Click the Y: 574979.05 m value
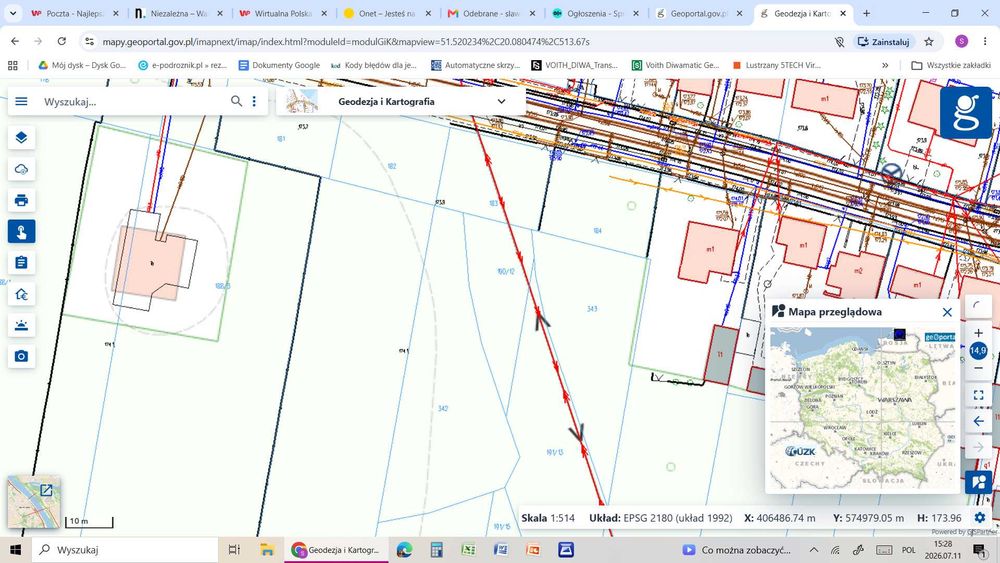 [868, 518]
